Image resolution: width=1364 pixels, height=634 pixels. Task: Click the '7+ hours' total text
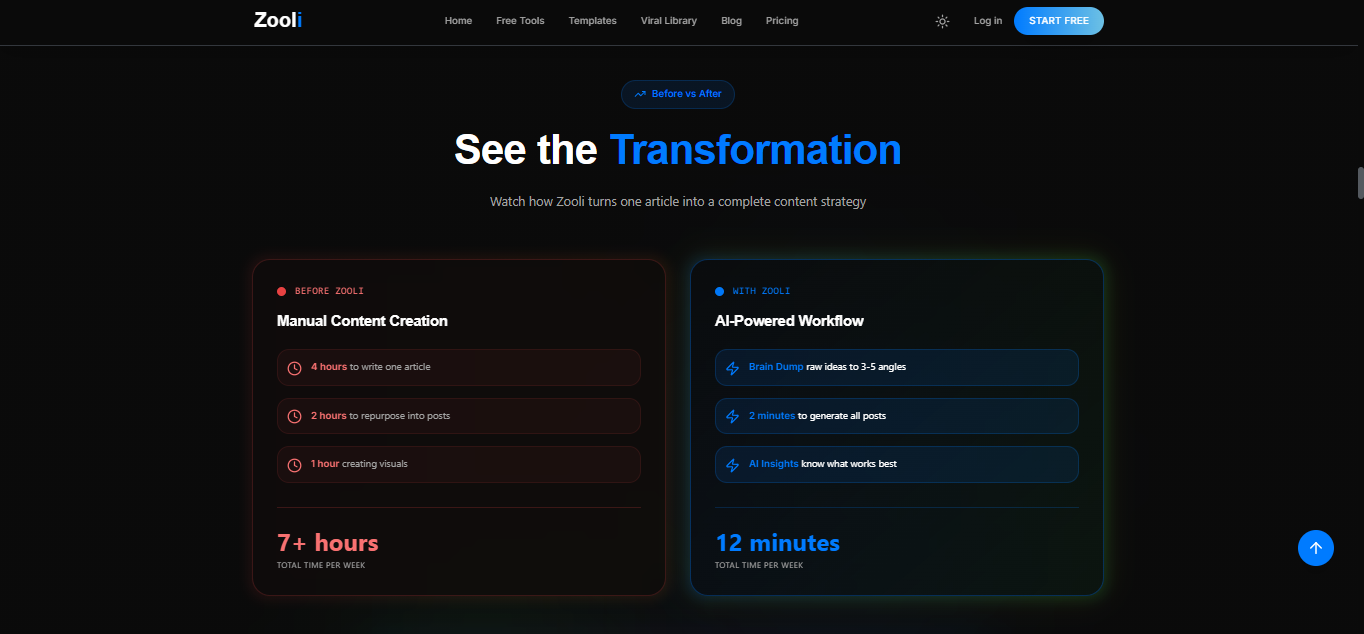[x=328, y=543]
